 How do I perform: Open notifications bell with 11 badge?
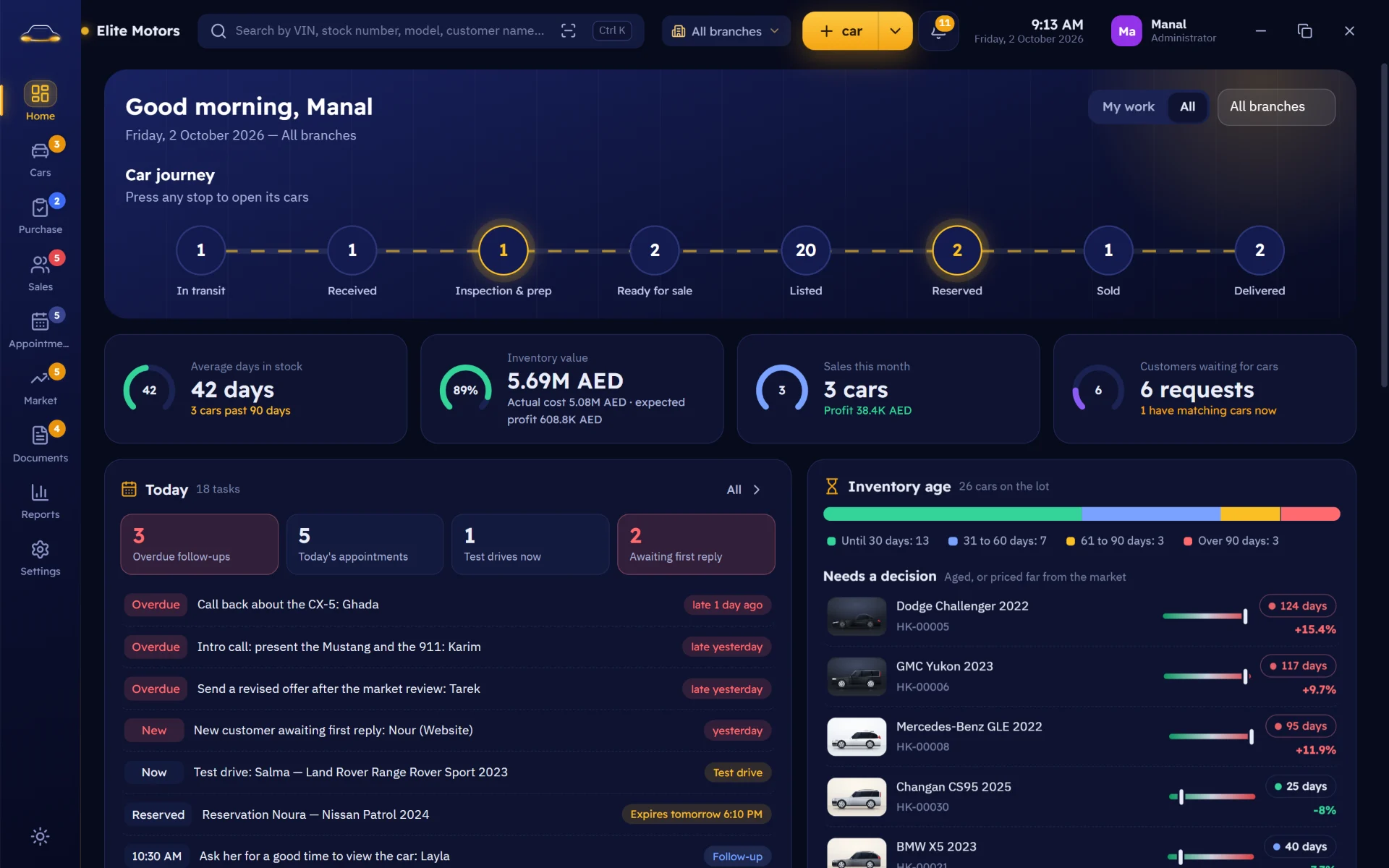939,31
